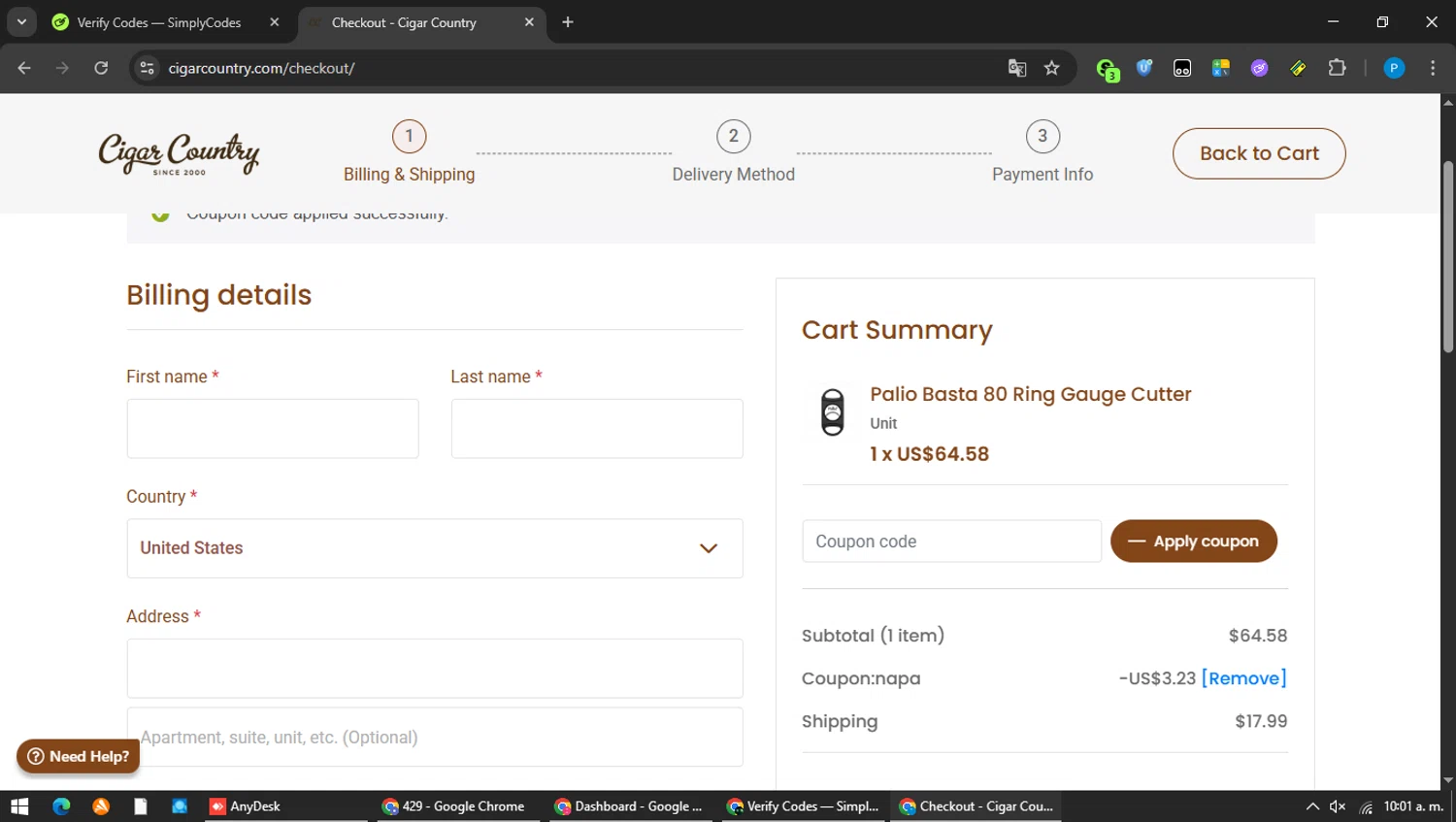Image resolution: width=1456 pixels, height=822 pixels.
Task: Click the Apartment, suite, unit optional field
Action: click(435, 737)
